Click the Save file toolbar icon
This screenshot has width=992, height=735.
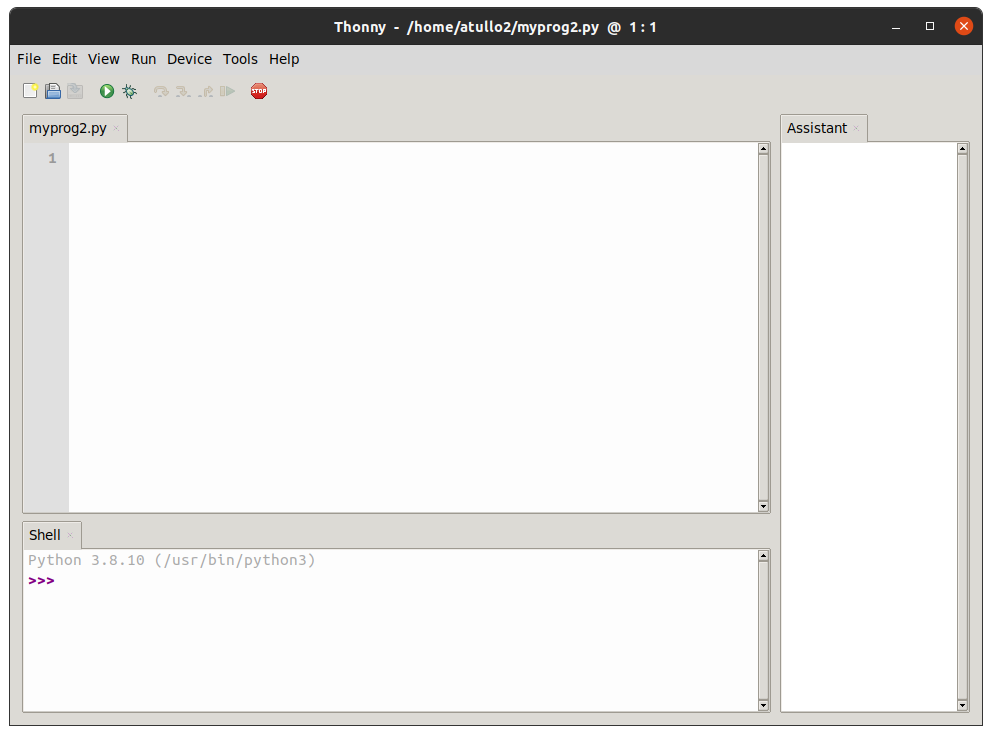tap(75, 91)
